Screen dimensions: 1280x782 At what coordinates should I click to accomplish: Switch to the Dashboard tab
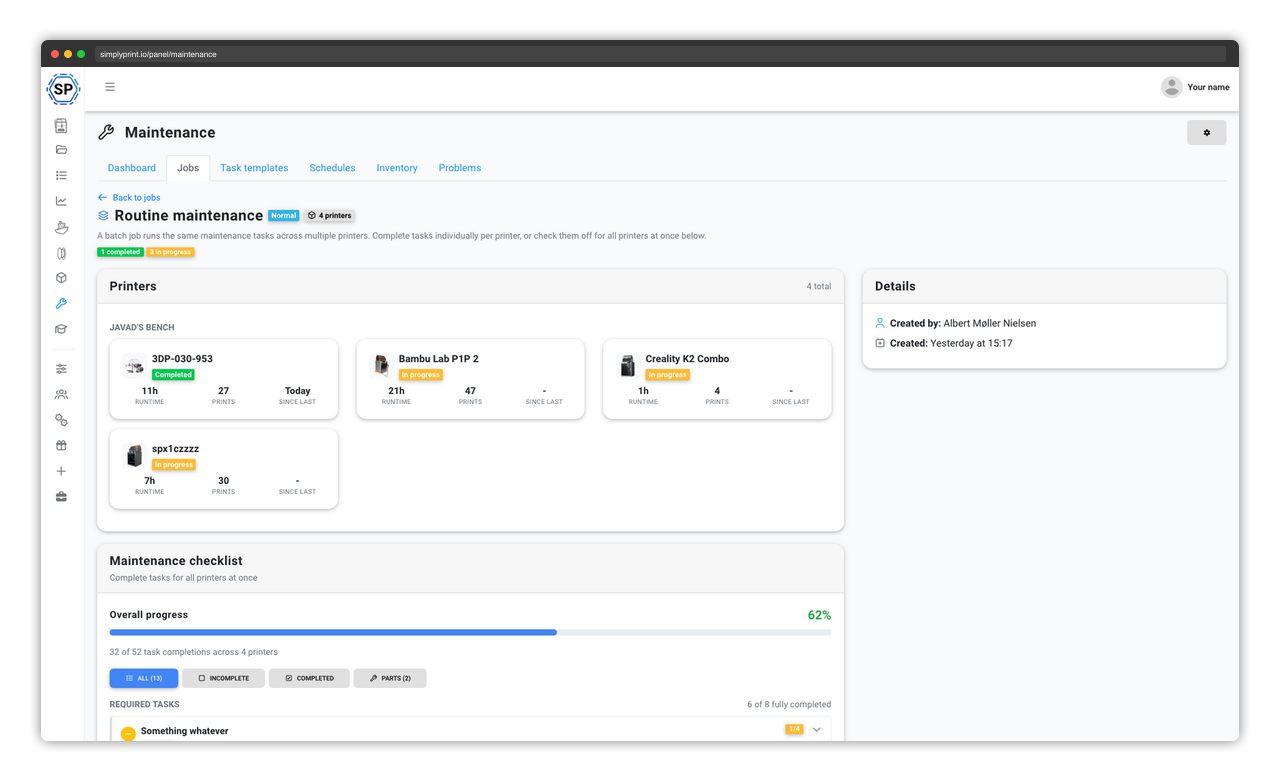click(132, 168)
